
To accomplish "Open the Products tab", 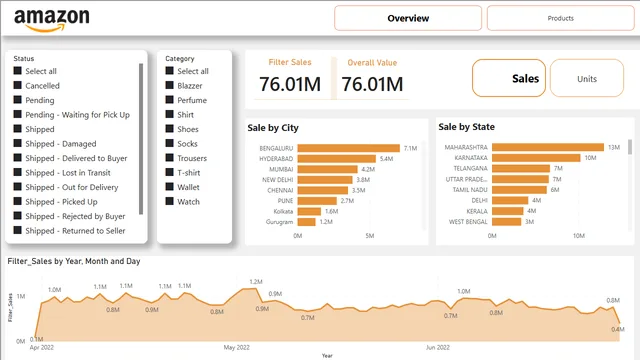I will tap(560, 18).
